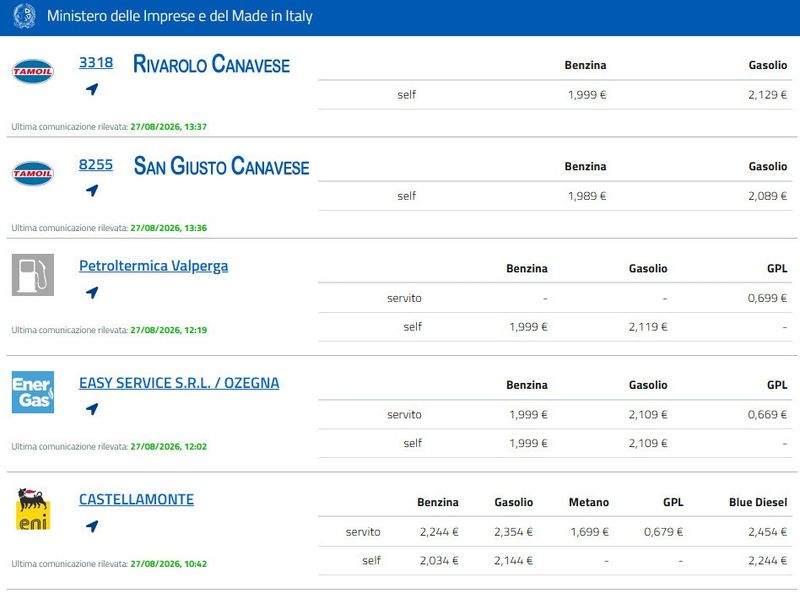Open the Petroltermica Valperga station link

154,266
